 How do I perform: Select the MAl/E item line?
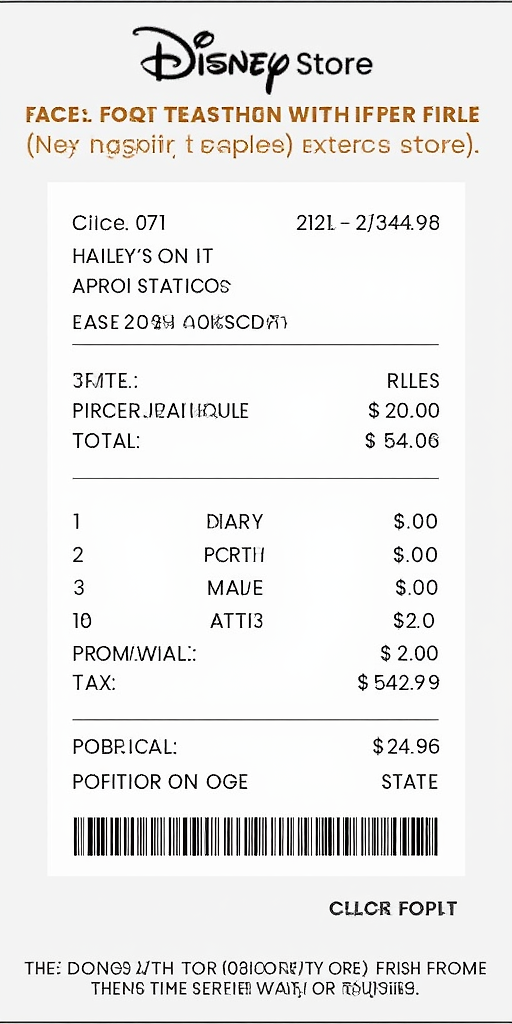[x=255, y=588]
